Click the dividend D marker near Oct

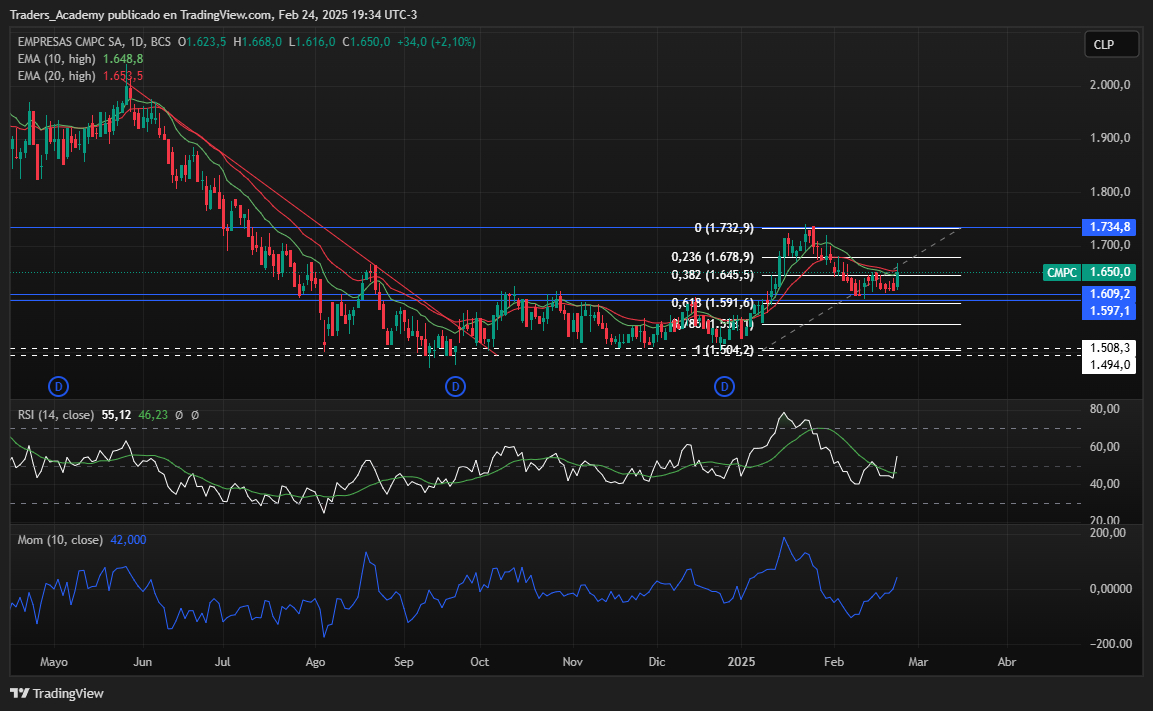click(x=455, y=386)
